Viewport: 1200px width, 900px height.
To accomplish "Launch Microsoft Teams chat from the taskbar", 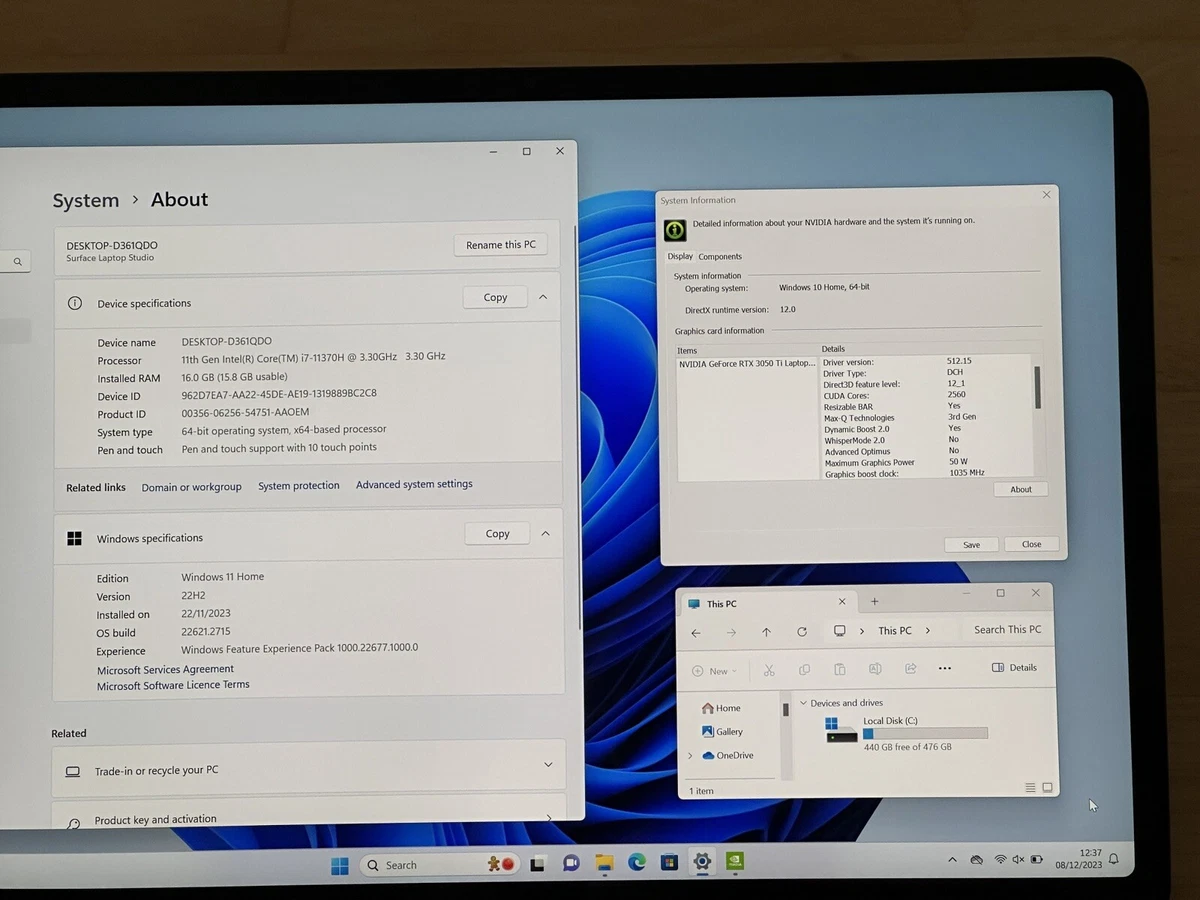I will tap(571, 863).
